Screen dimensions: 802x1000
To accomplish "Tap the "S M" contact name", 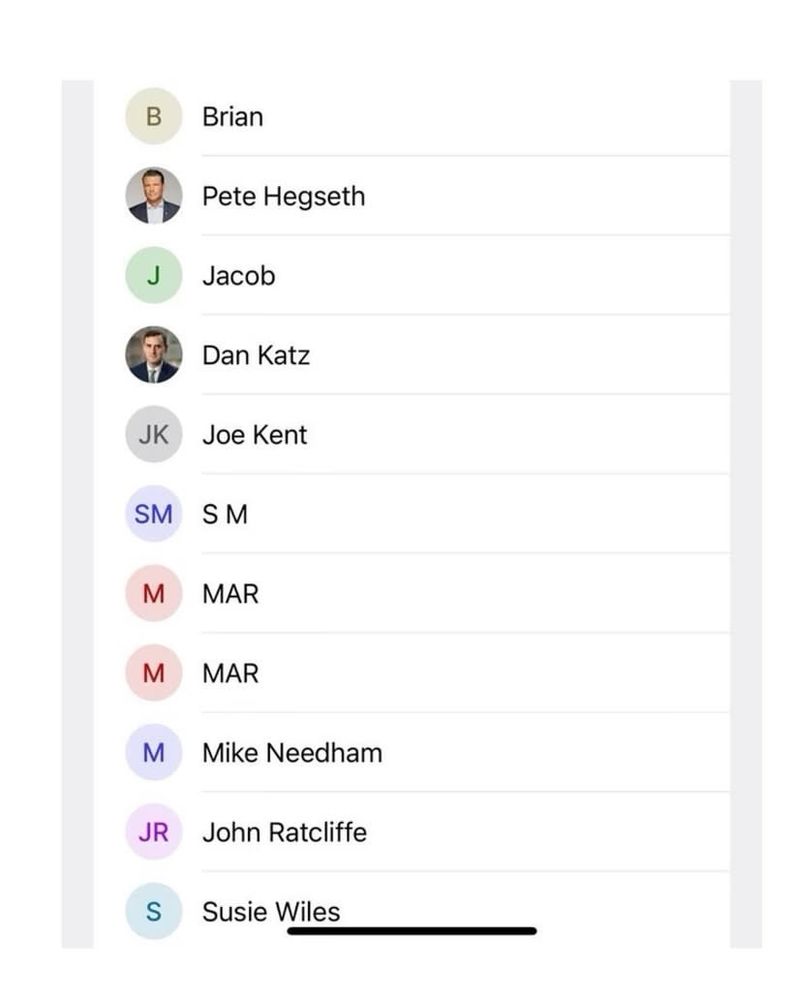I will click(224, 514).
